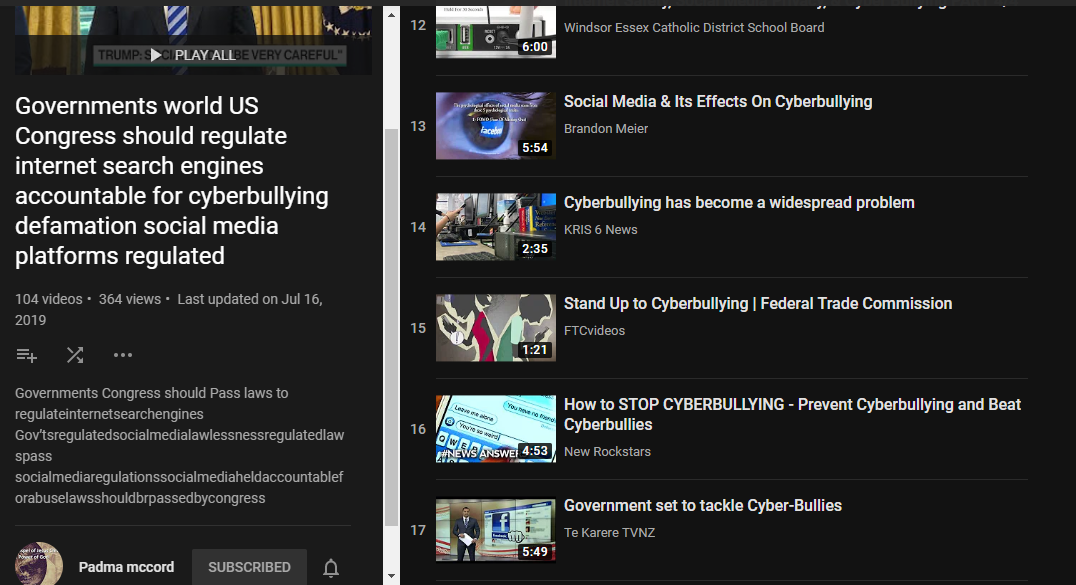
Task: Open 'Government set to tackle Cyber-Bullies' title
Action: [x=703, y=505]
